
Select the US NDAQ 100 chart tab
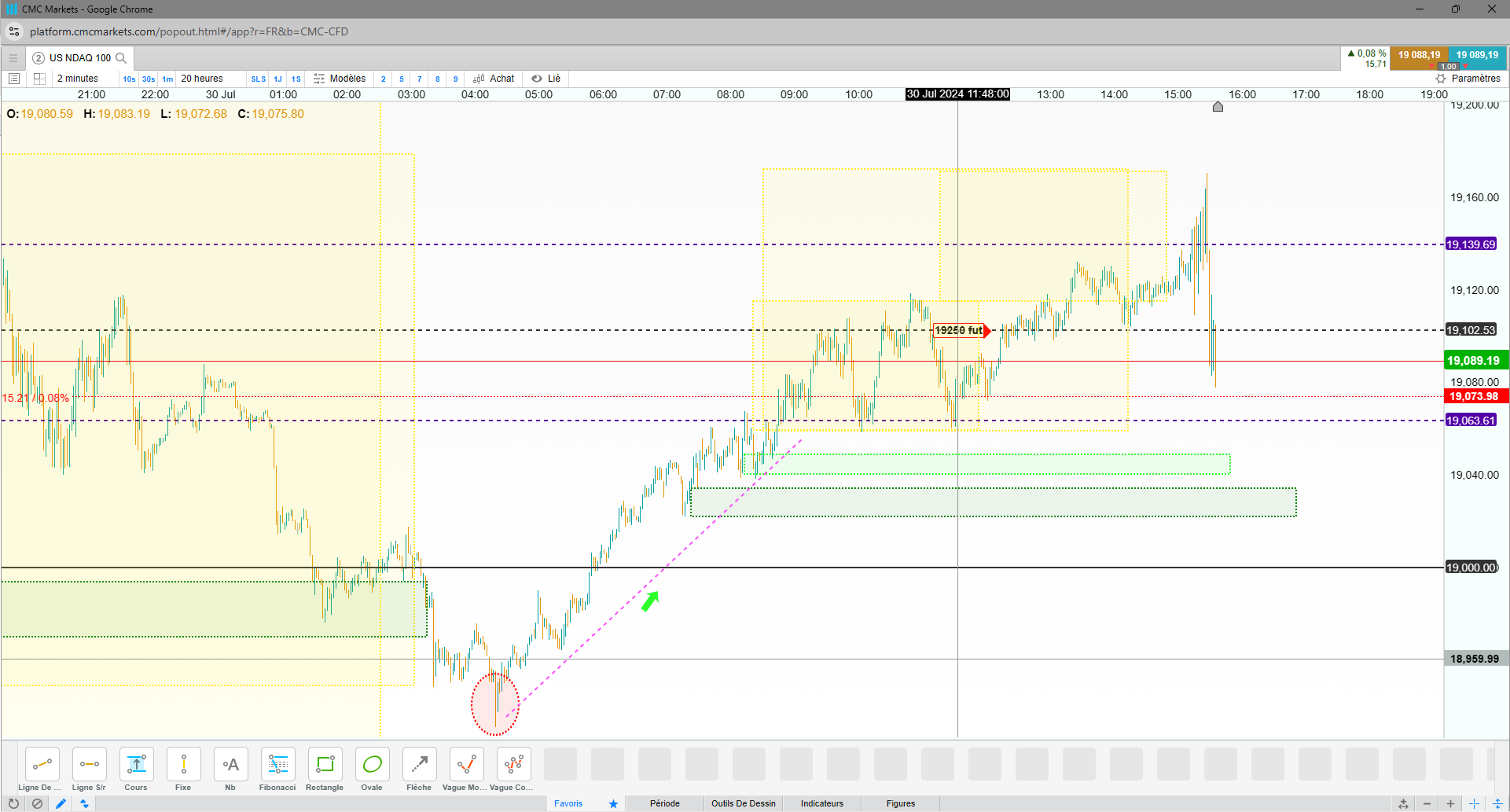click(x=80, y=57)
